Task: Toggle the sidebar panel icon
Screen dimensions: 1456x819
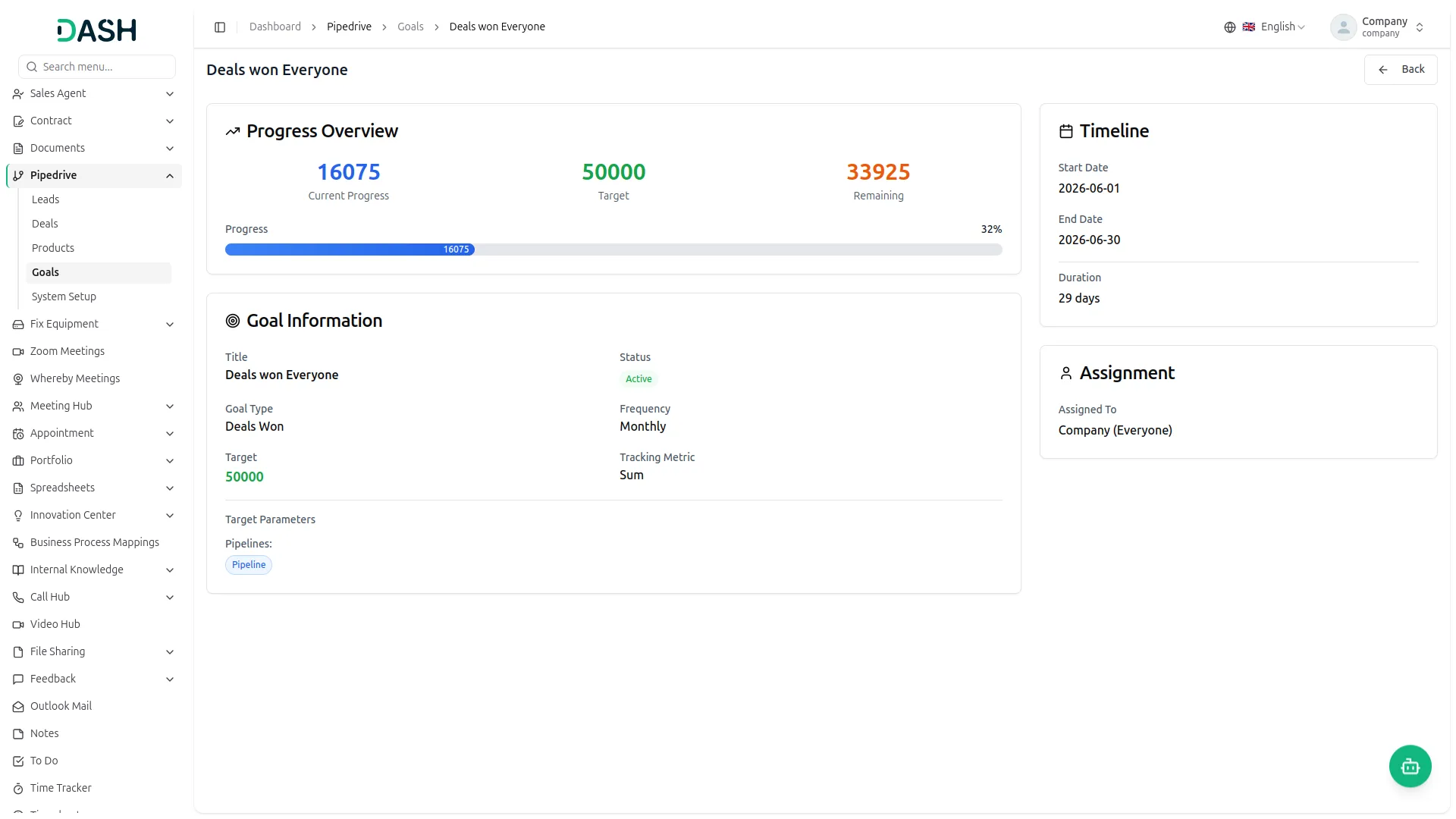Action: [220, 27]
